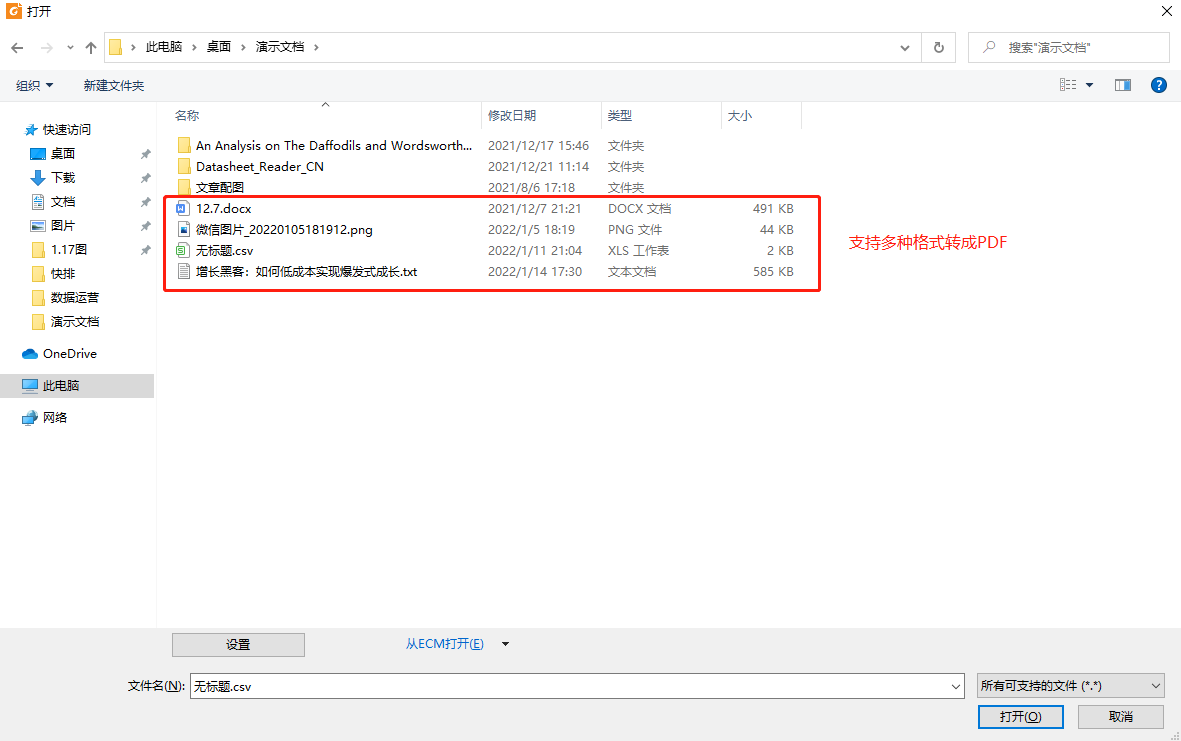Click the 设置 button

click(238, 645)
